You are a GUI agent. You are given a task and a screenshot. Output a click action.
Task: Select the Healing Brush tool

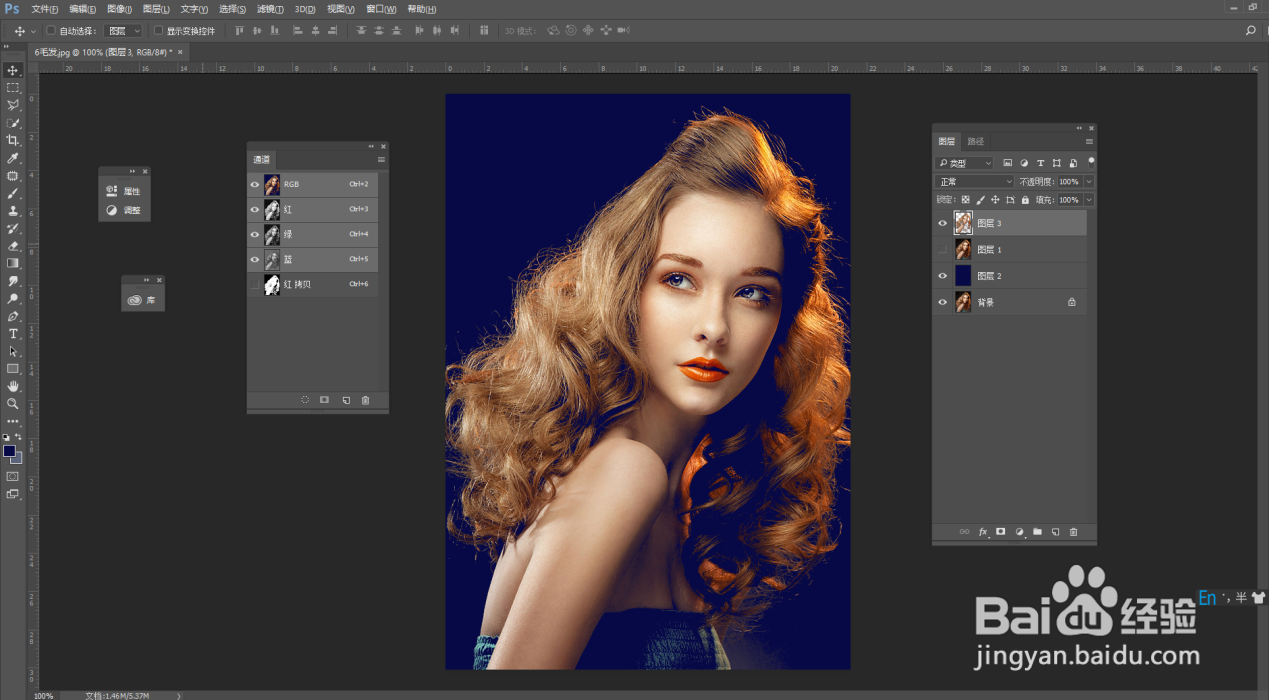pyautogui.click(x=13, y=175)
